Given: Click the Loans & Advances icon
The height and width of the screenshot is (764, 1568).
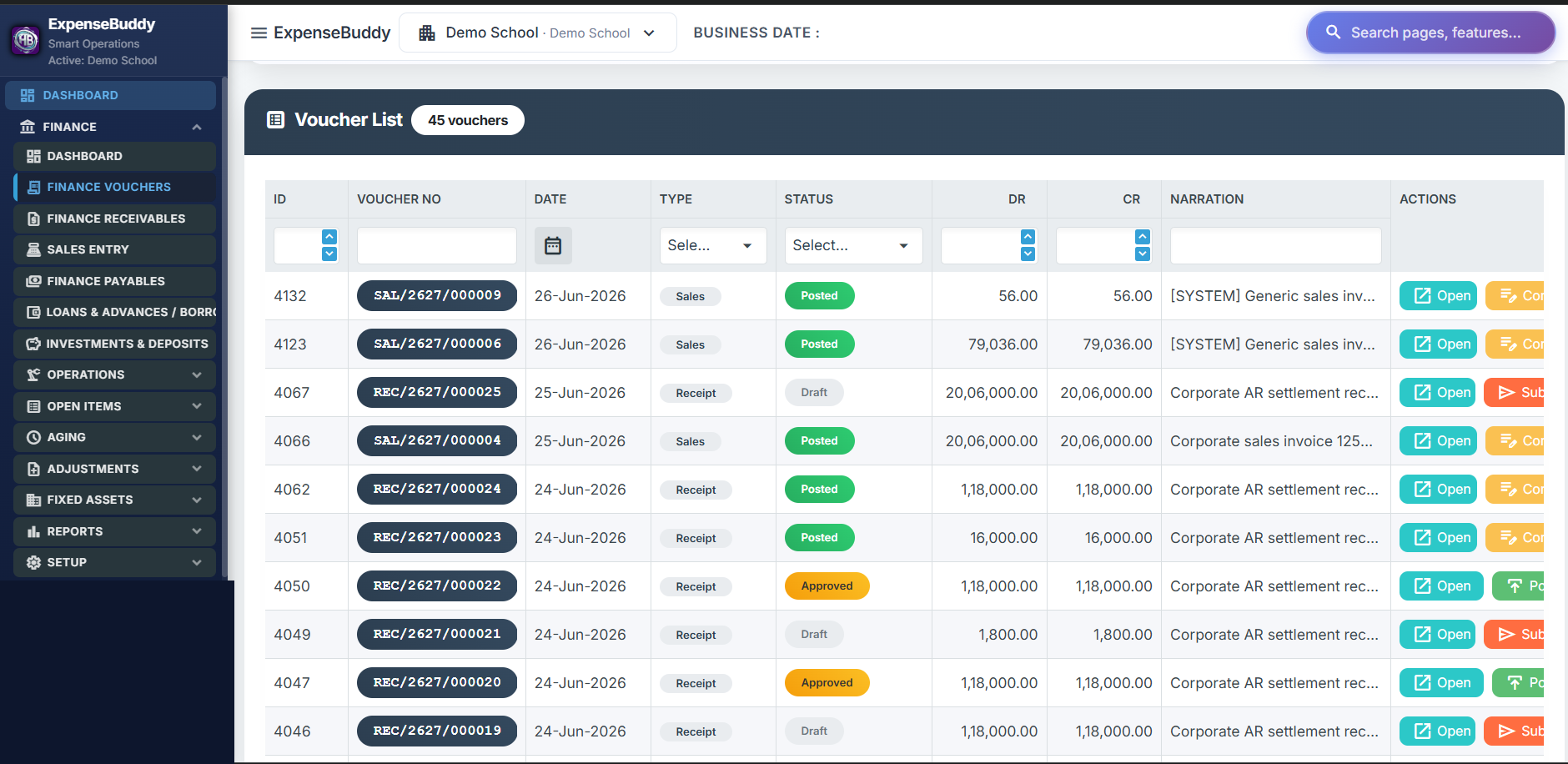Looking at the screenshot, I should coord(33,312).
